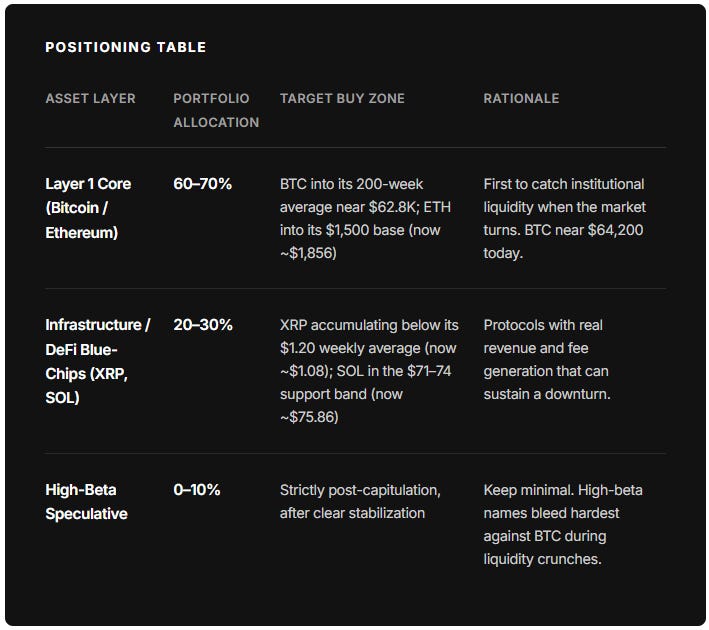Select the High-Beta Speculative row label
Screen dimensions: 709x630
coord(86,502)
